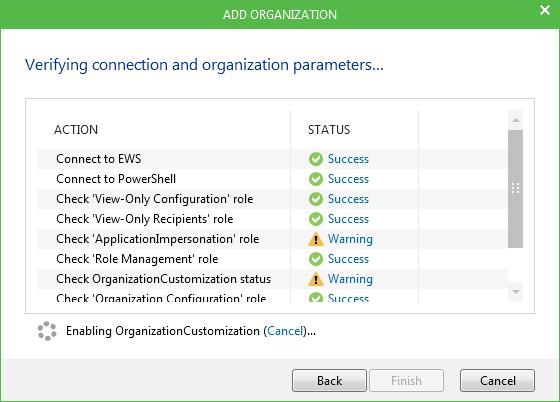Image resolution: width=560 pixels, height=402 pixels.
Task: Open the Warning link for 'ApplicationImpersonation' role
Action: [350, 239]
